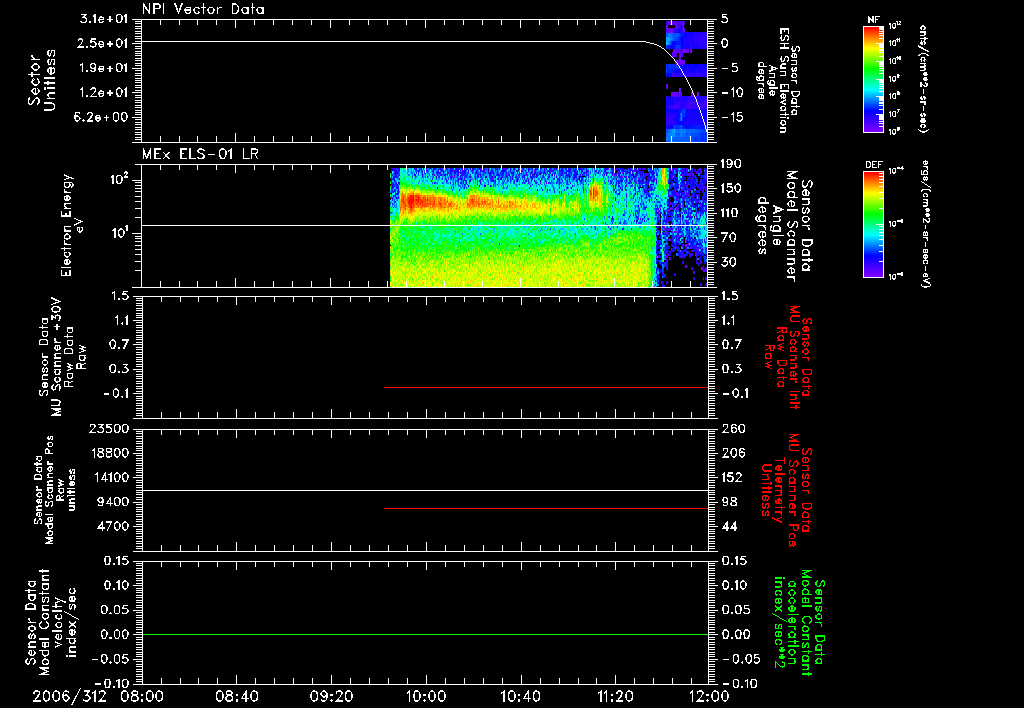
Task: Click the "10:00" time axis label
Action: (x=426, y=696)
